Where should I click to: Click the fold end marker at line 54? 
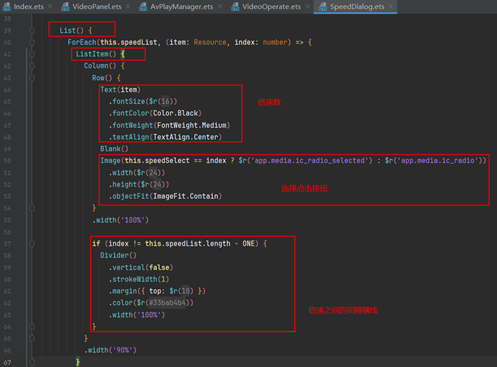click(32, 208)
